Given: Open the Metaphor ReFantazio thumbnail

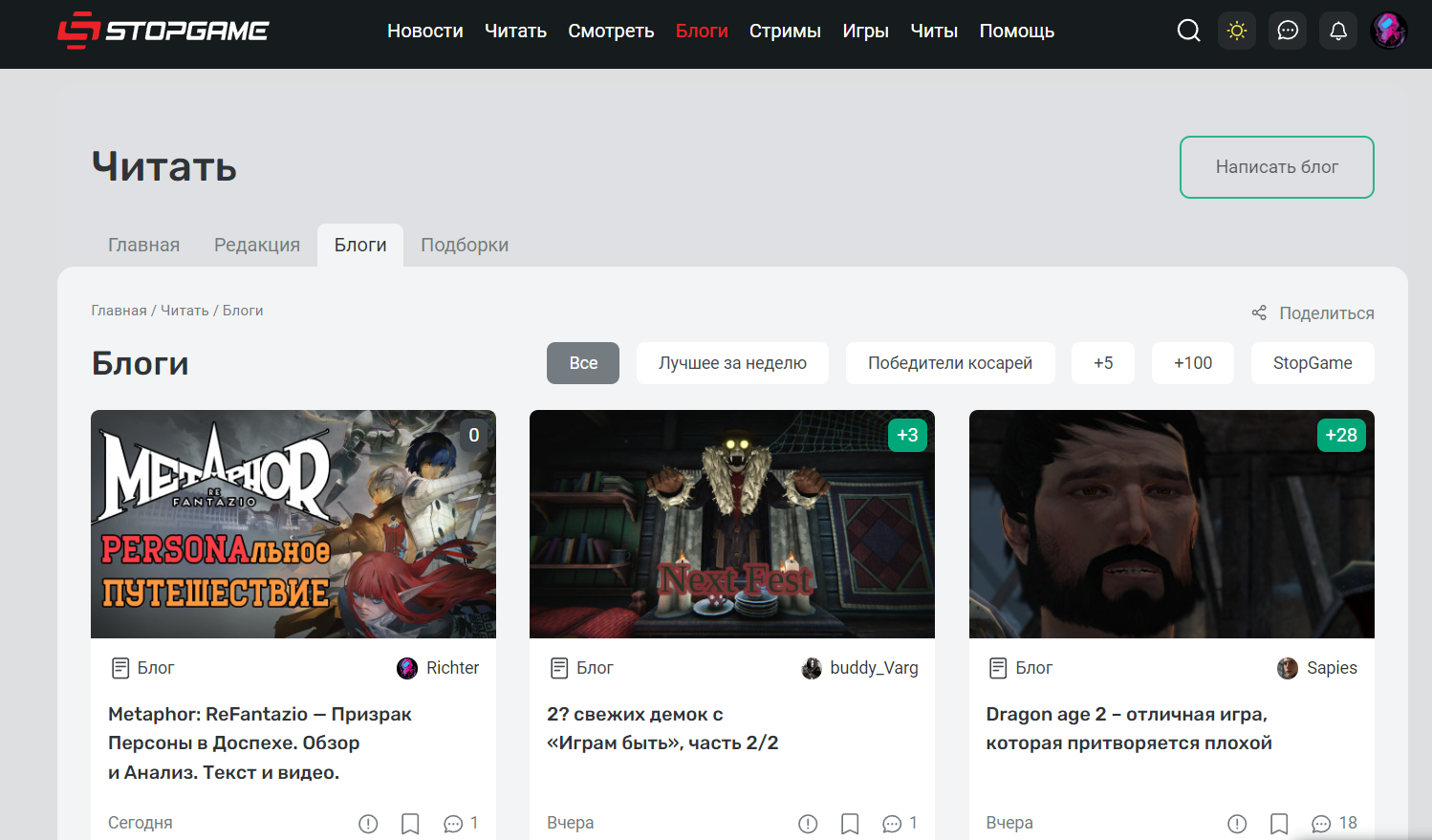Looking at the screenshot, I should pyautogui.click(x=293, y=524).
